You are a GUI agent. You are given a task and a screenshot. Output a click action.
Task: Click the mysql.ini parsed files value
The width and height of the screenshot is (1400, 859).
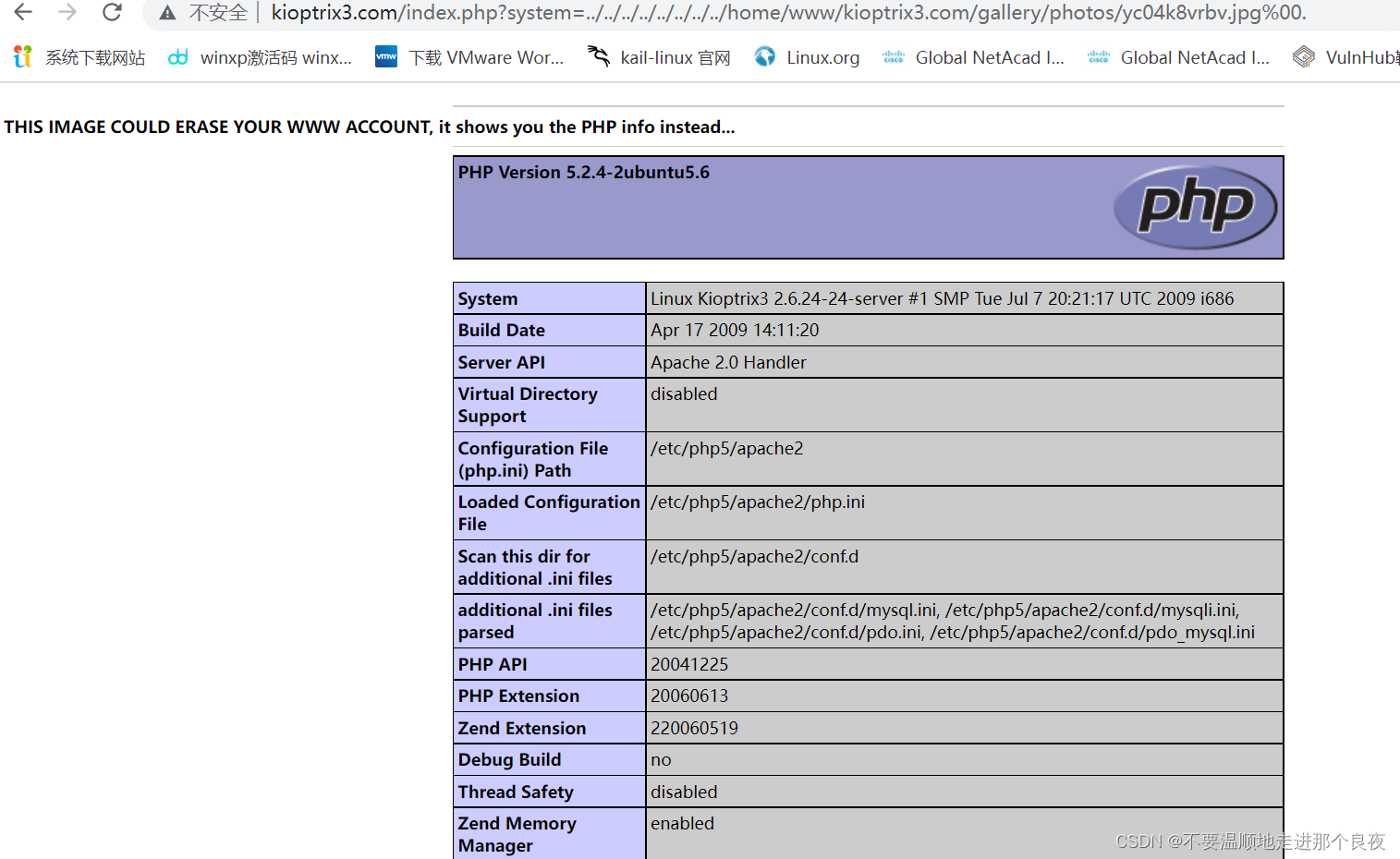coord(953,622)
